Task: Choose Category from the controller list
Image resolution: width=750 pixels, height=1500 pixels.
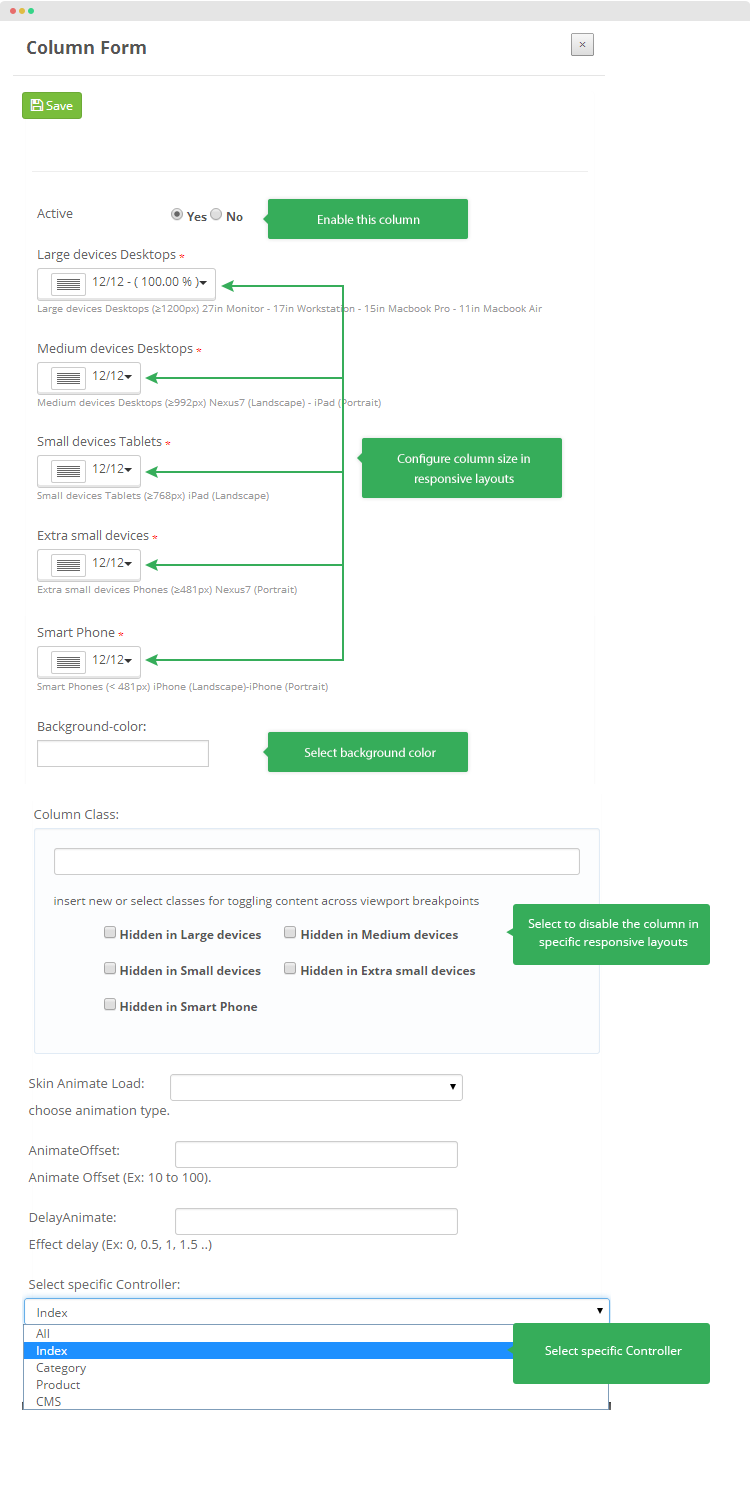Action: pyautogui.click(x=61, y=1368)
